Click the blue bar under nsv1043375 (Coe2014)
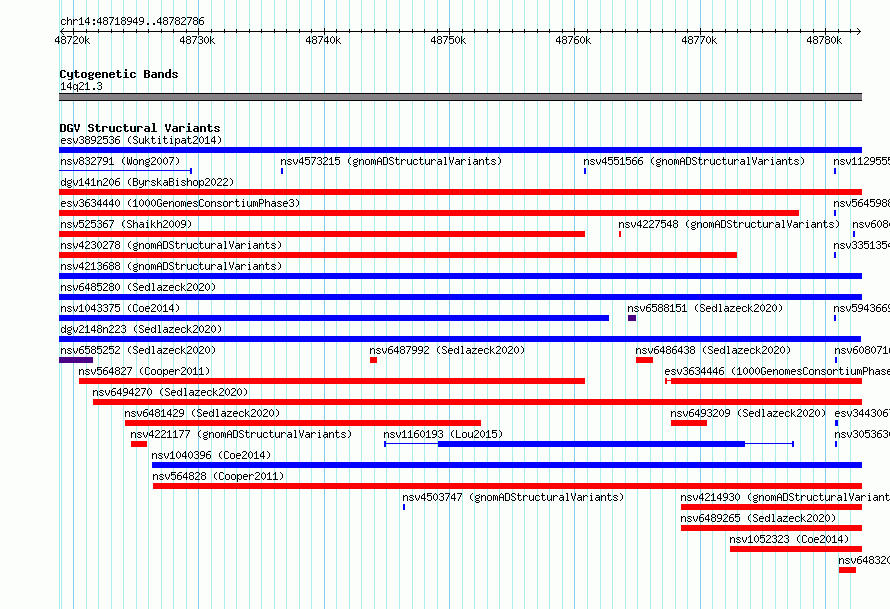Viewport: 890px width, 609px height. (334, 318)
